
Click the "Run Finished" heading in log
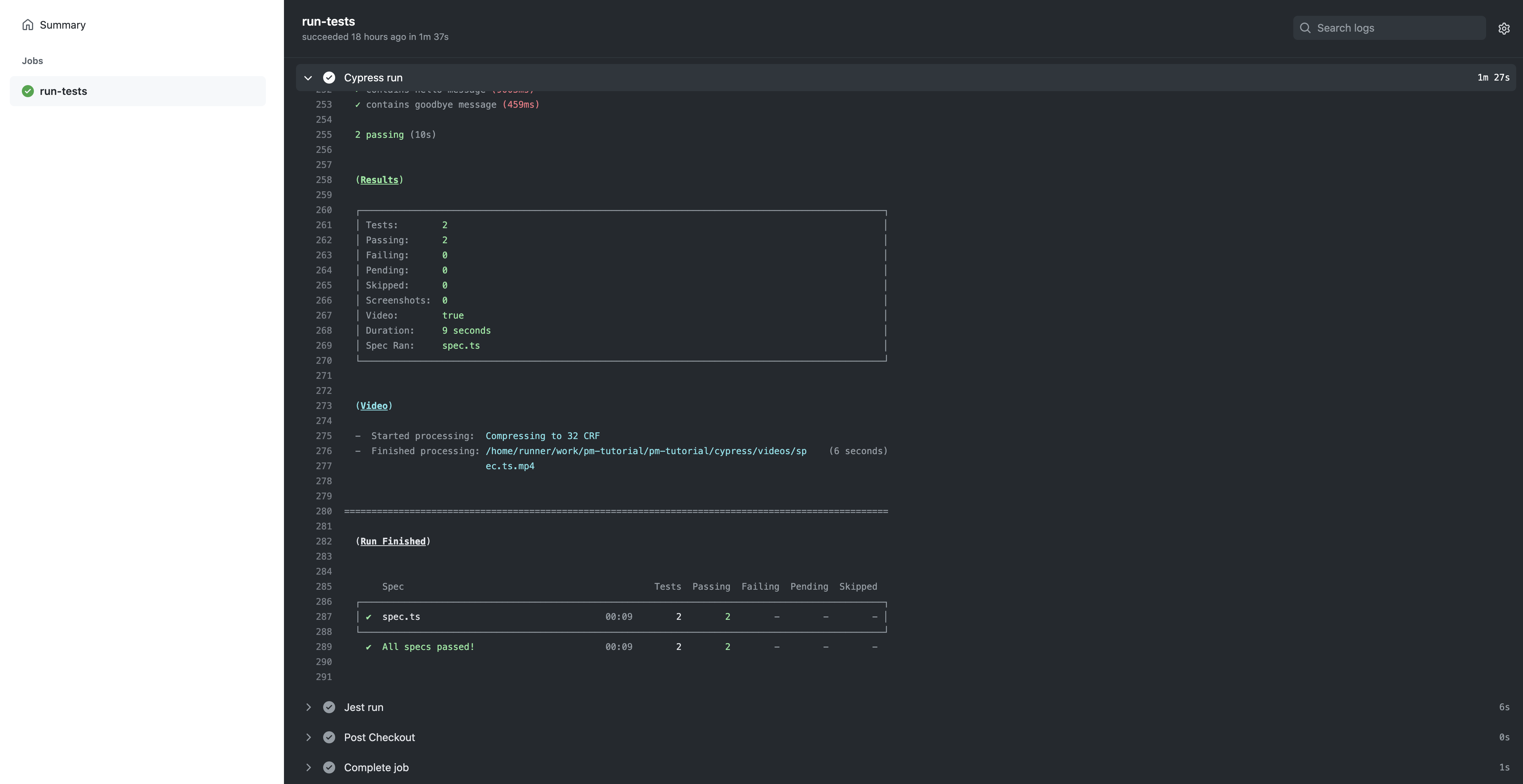(x=392, y=541)
